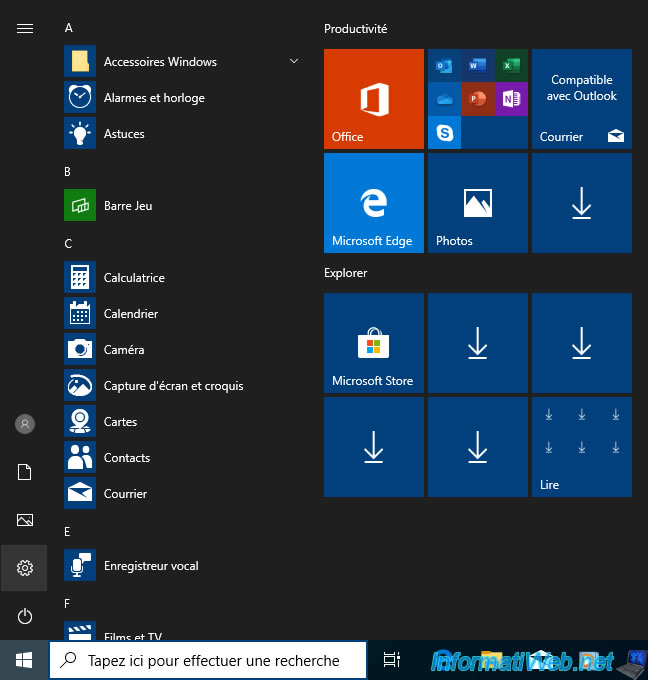
Task: Click the taskbar search box
Action: click(x=208, y=660)
